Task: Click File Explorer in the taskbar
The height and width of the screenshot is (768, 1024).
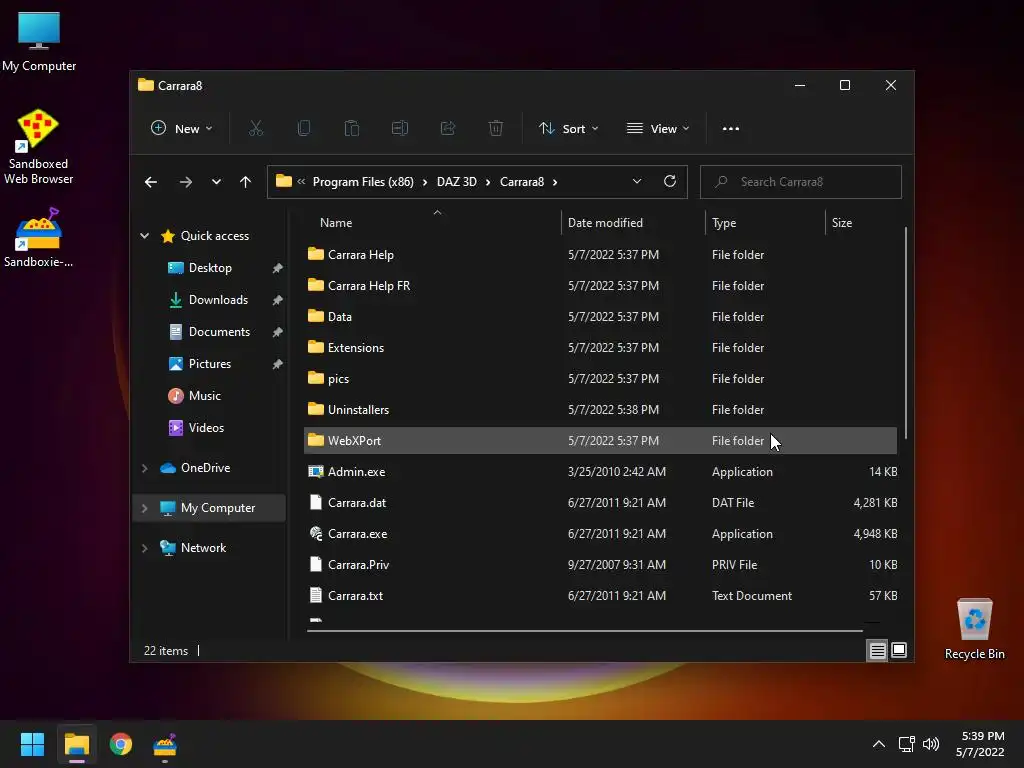Action: coord(77,744)
